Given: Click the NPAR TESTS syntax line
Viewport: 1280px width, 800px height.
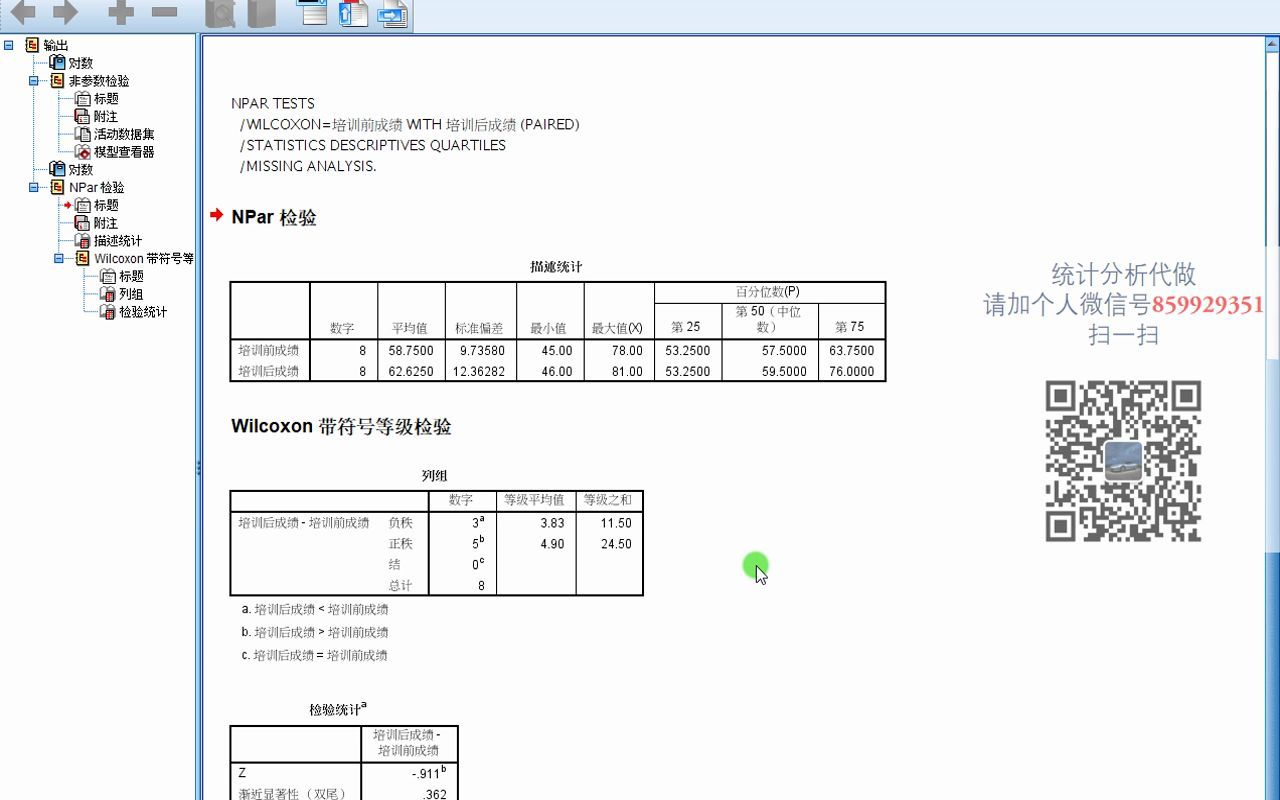Looking at the screenshot, I should pyautogui.click(x=273, y=103).
